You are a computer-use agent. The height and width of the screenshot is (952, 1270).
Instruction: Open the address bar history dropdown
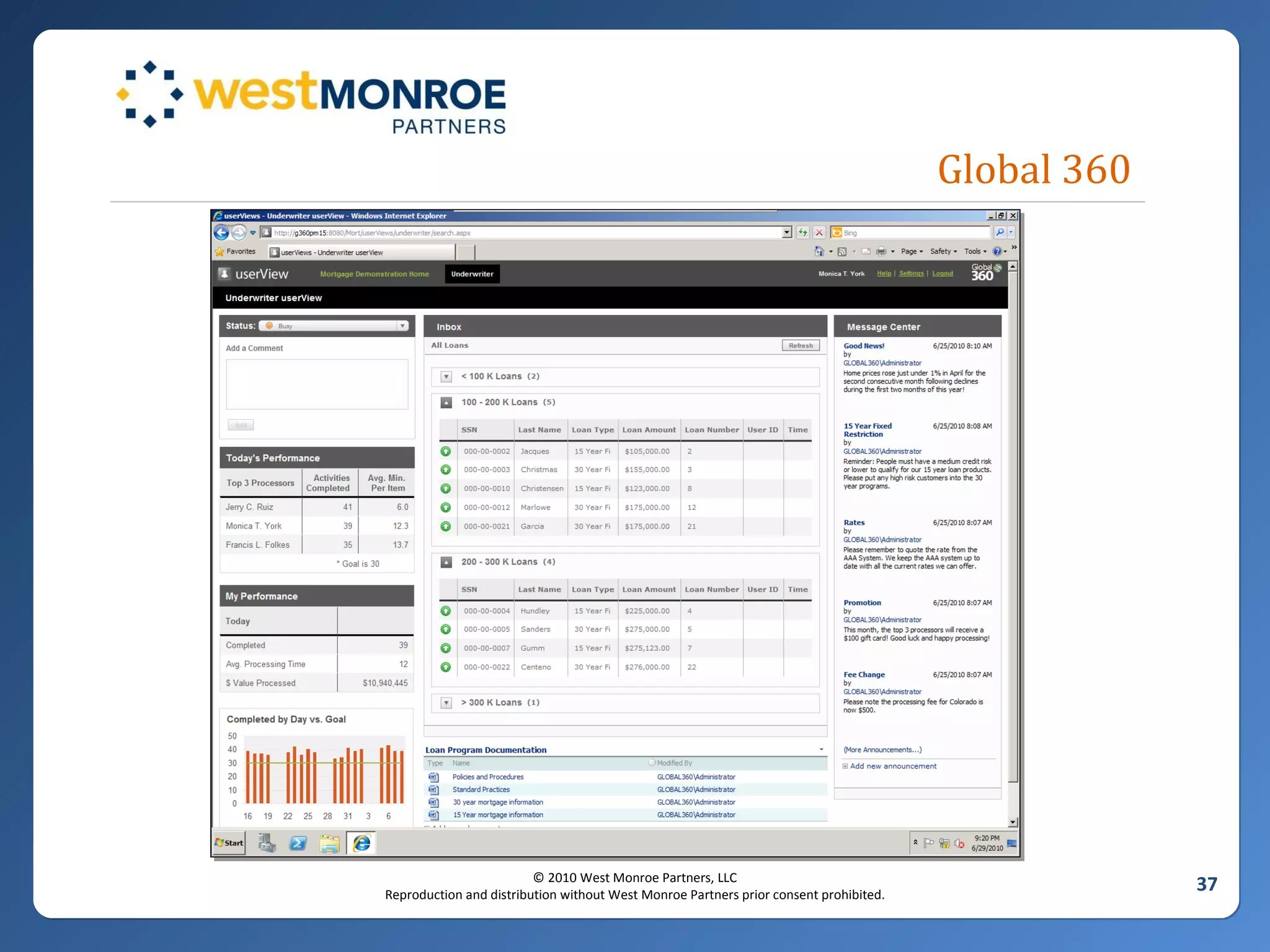(x=787, y=232)
